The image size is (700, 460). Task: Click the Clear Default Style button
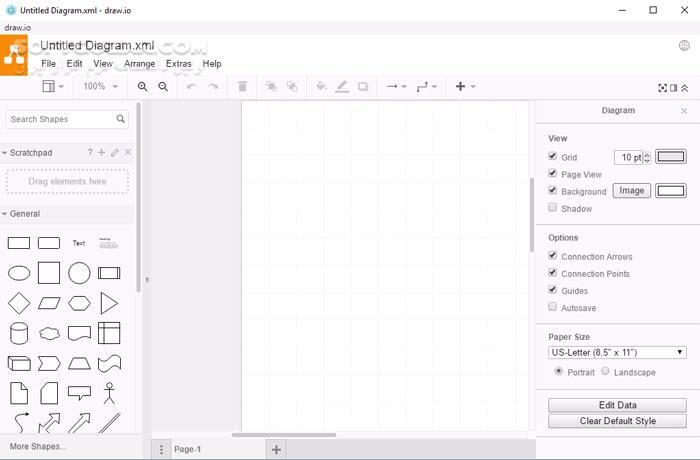click(617, 421)
